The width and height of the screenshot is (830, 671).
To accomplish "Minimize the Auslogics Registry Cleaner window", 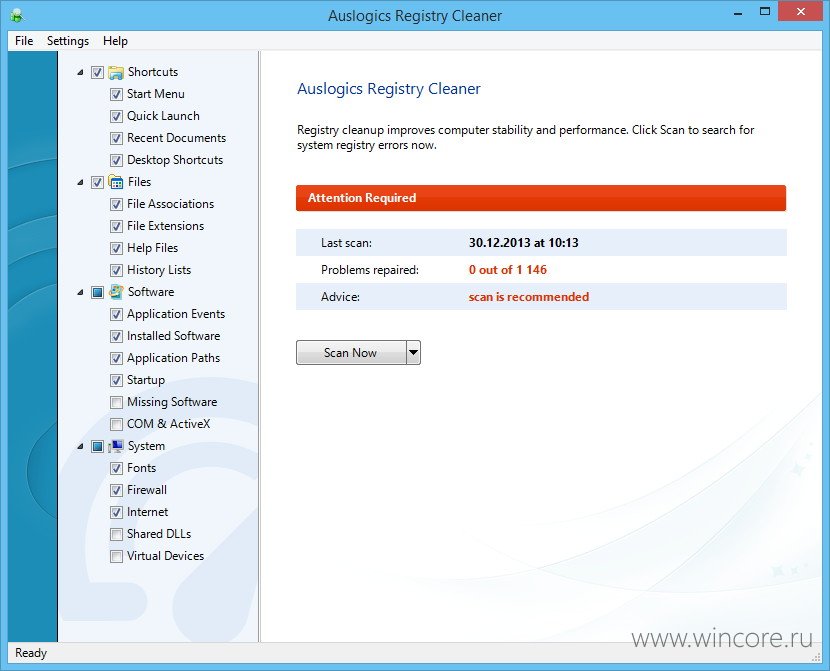I will coord(738,13).
